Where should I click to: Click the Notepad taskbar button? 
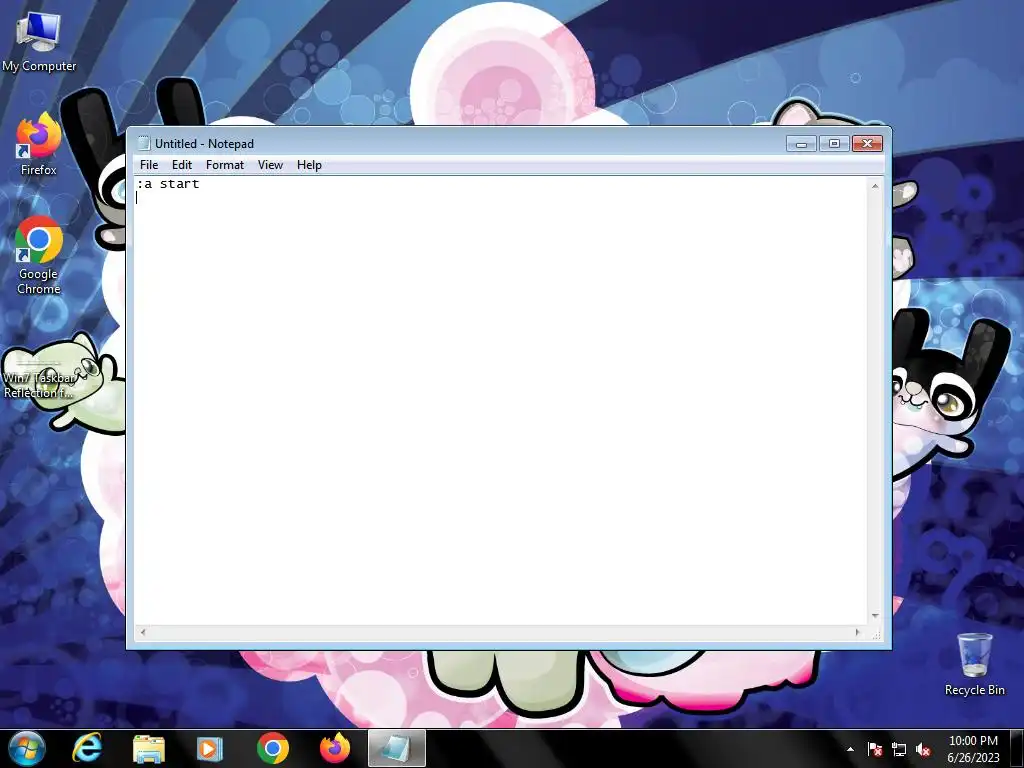[396, 748]
